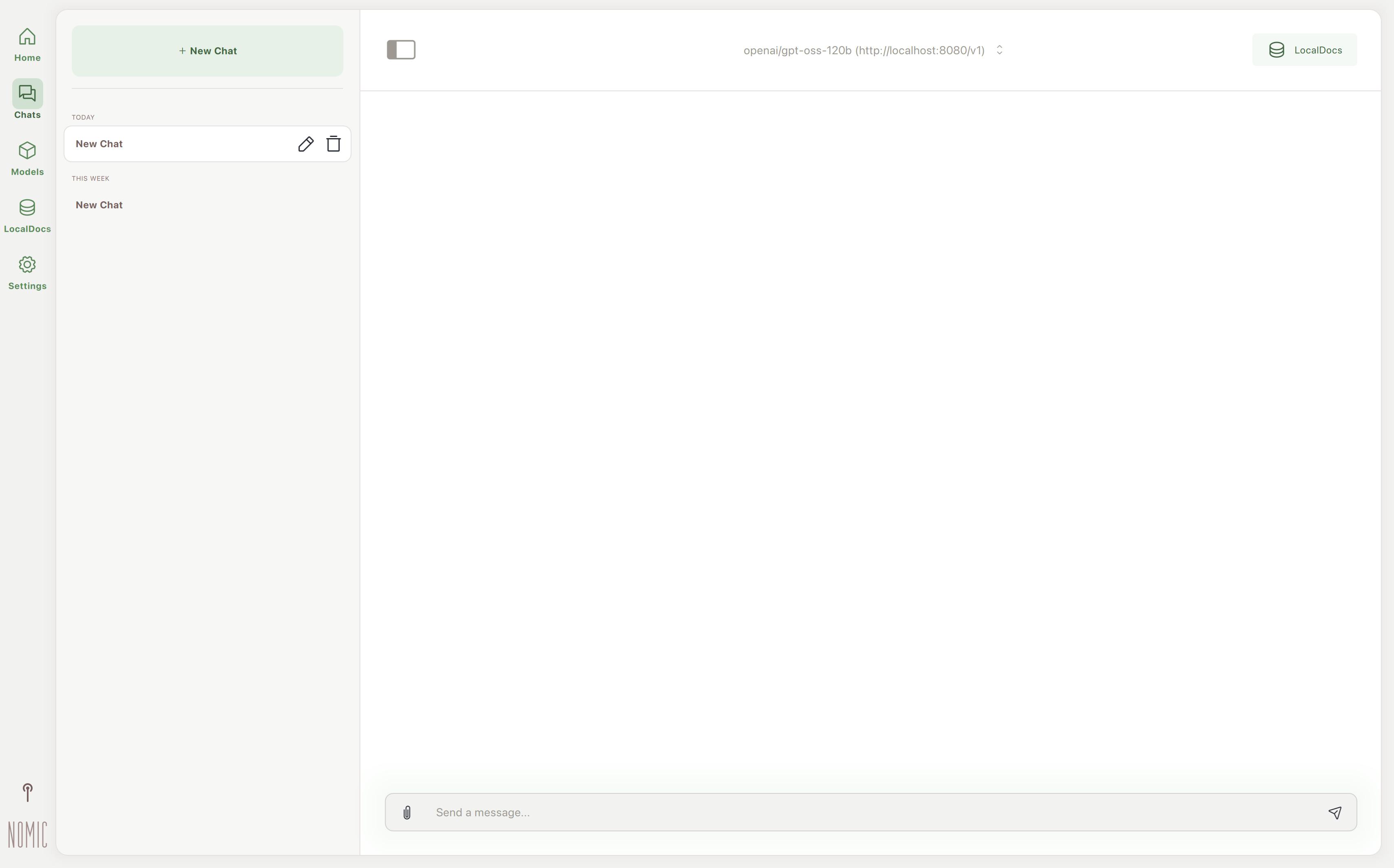Select today's New Chat entry

[172, 144]
